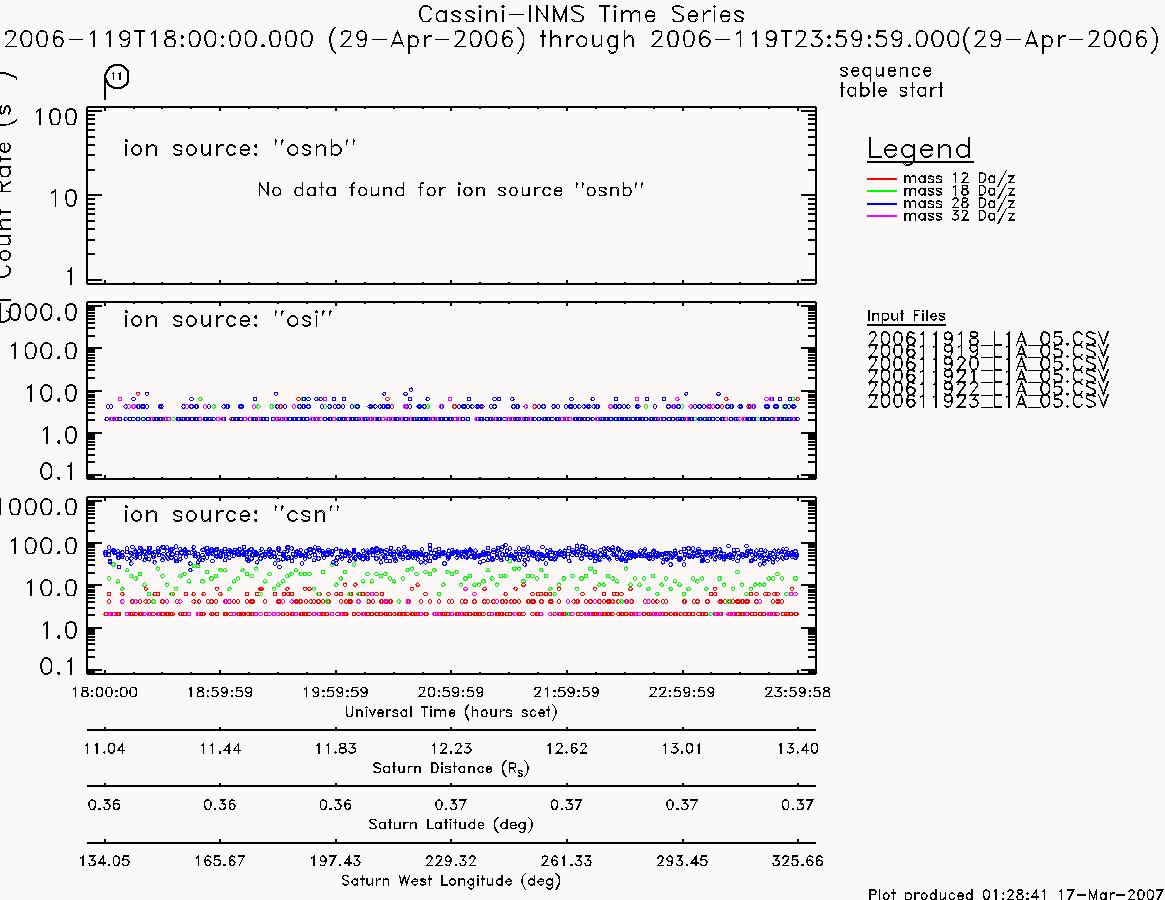The width and height of the screenshot is (1165, 900).
Task: Click the 18:00:00 time axis tick label
Action: 104,692
